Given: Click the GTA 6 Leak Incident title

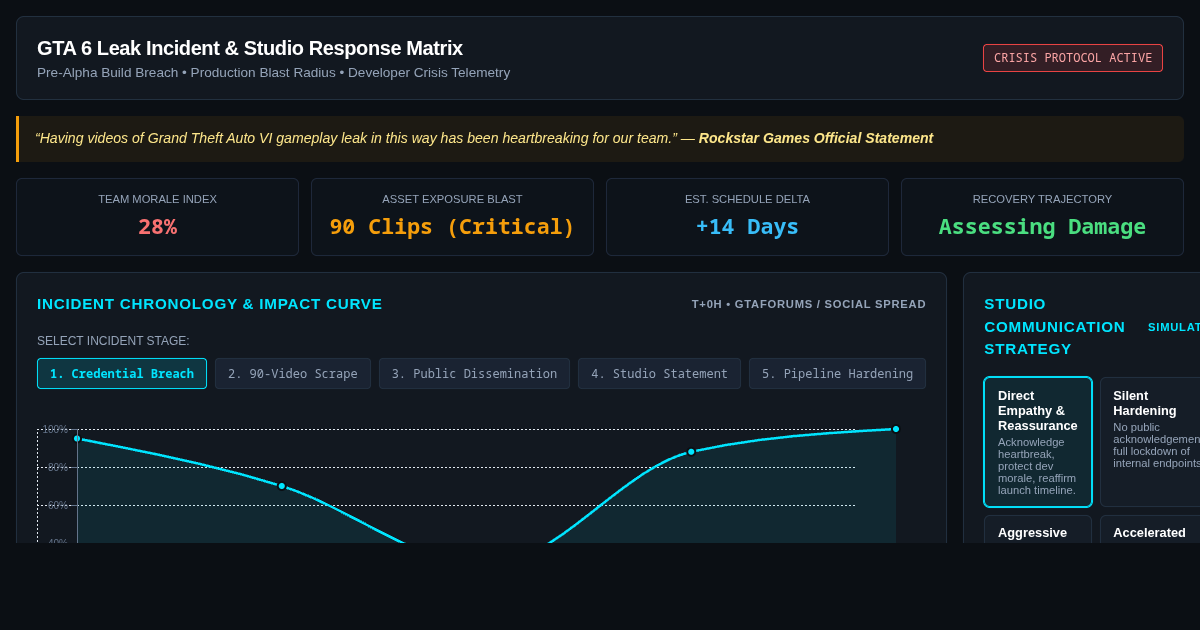Looking at the screenshot, I should pyautogui.click(x=250, y=48).
